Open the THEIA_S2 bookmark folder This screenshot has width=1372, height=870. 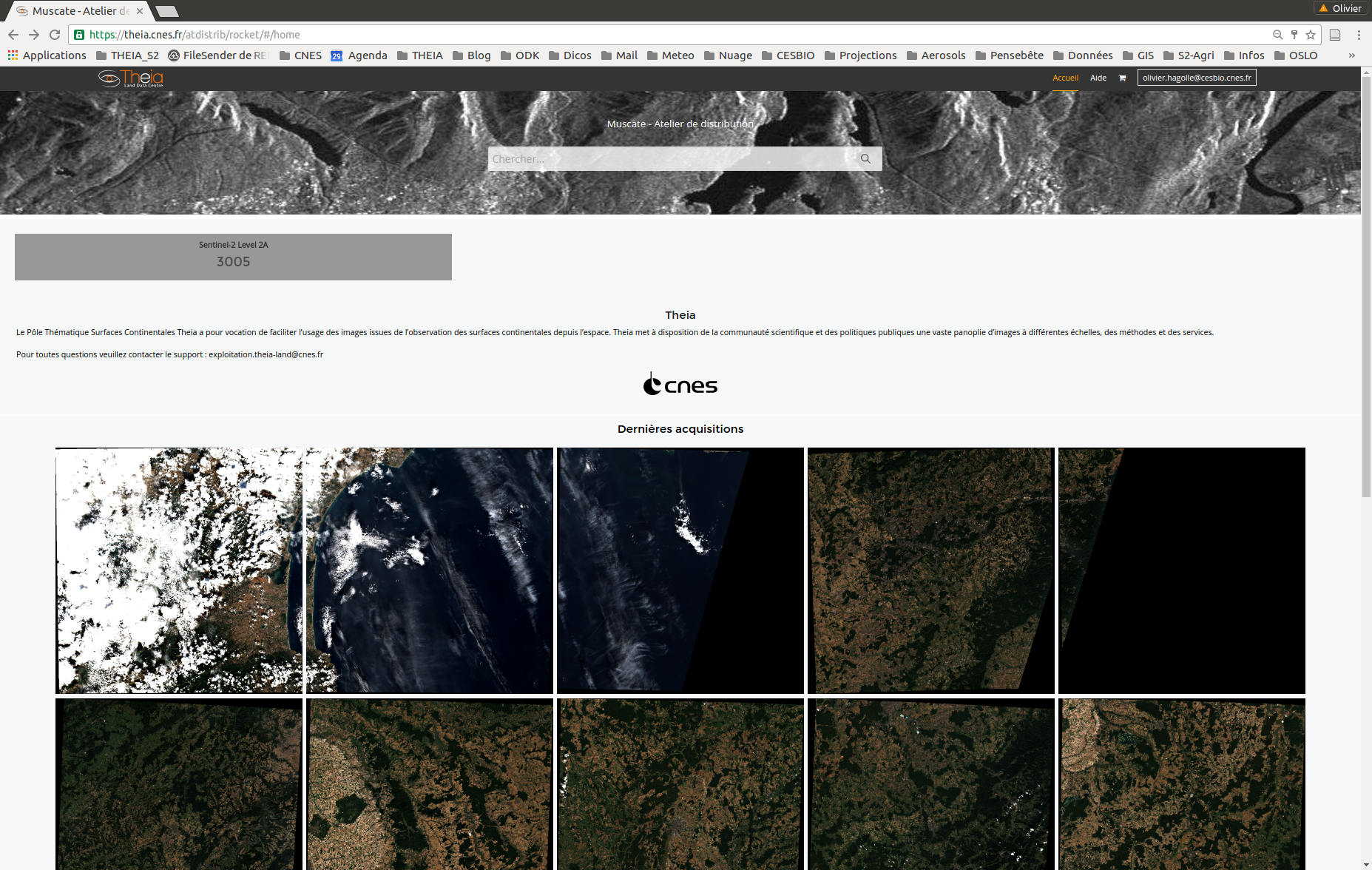point(127,55)
